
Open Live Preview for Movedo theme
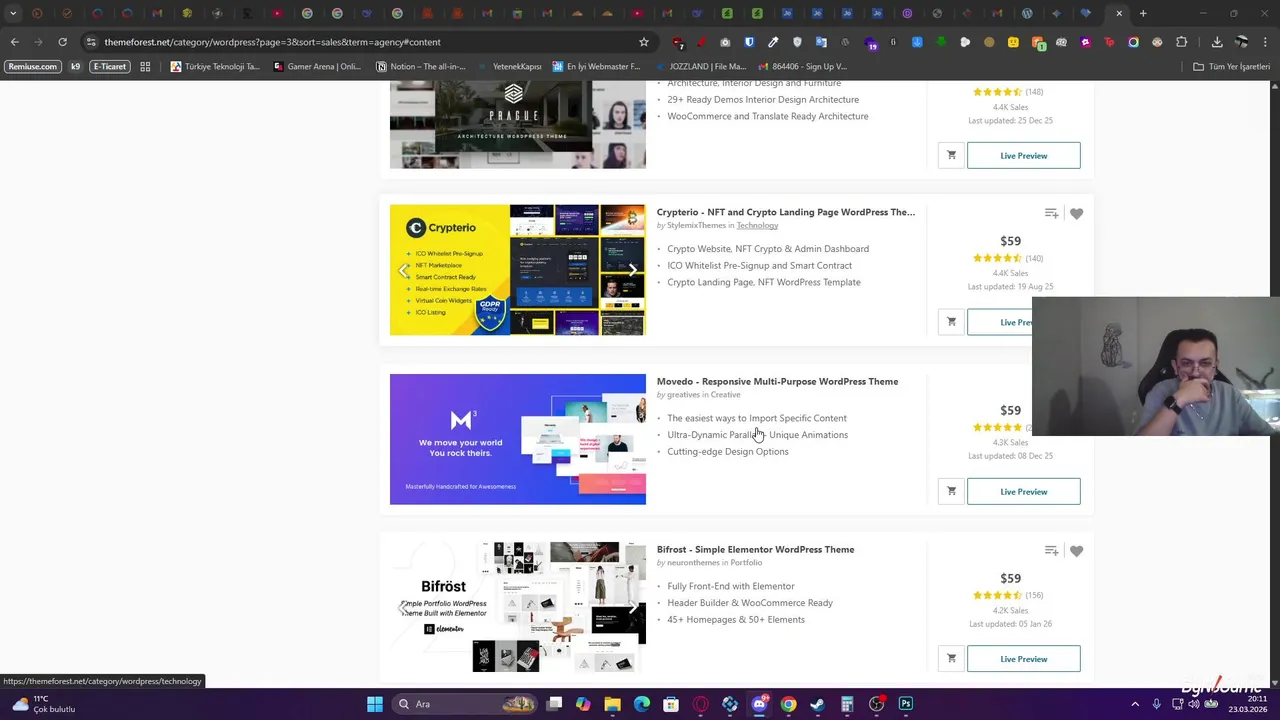[x=1023, y=492]
